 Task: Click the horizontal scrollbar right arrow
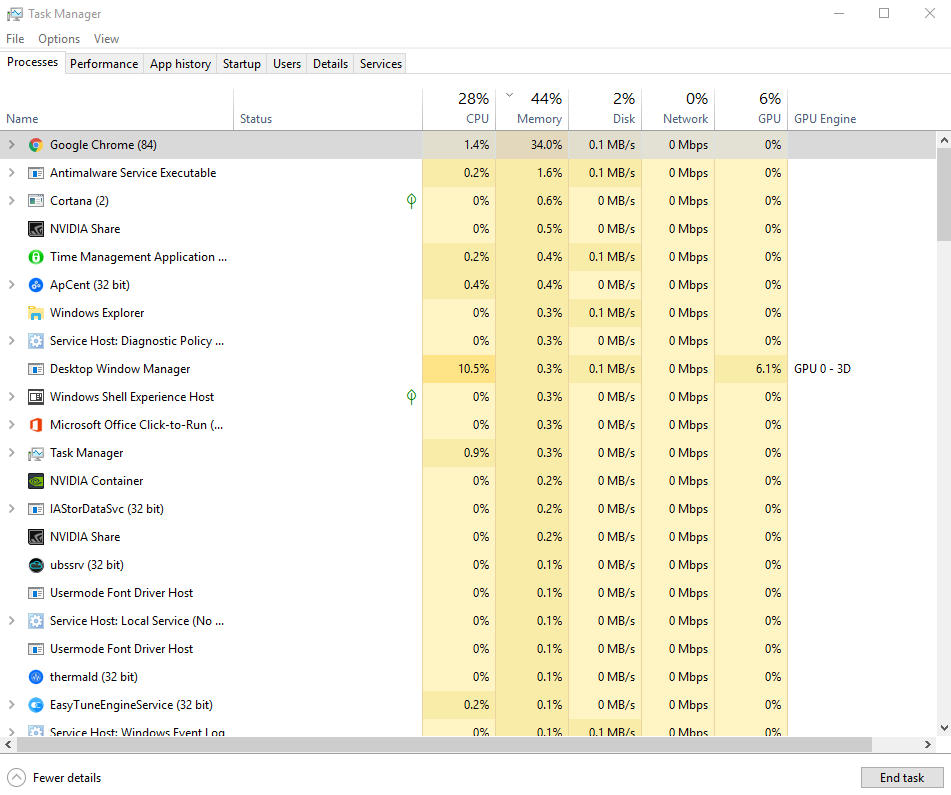click(928, 744)
